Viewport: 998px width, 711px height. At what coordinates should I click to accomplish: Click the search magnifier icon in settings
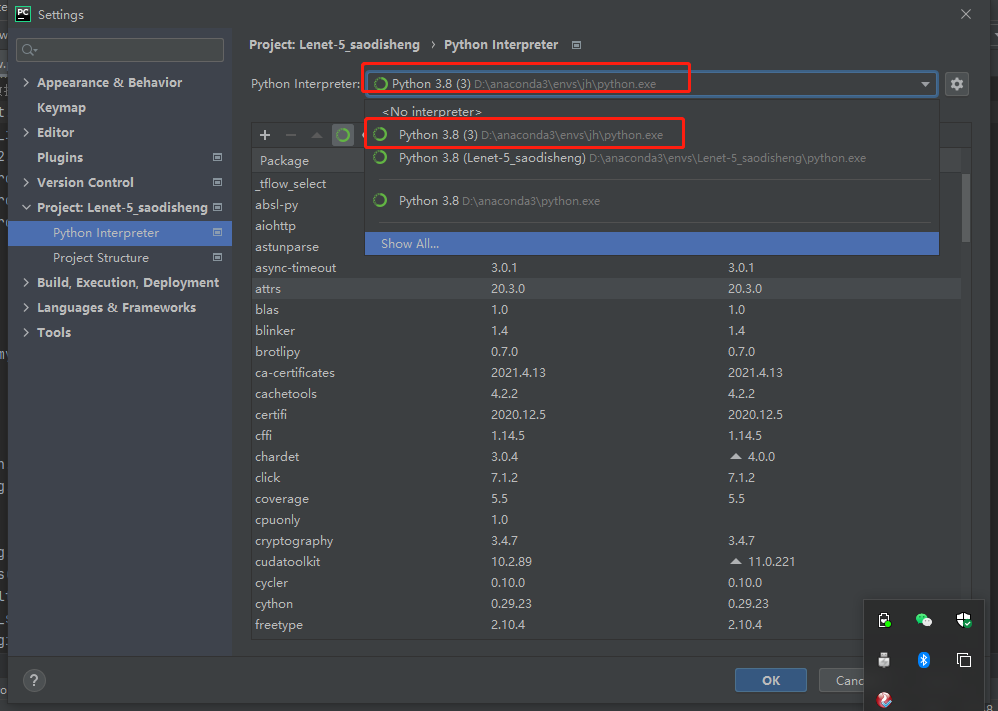29,50
